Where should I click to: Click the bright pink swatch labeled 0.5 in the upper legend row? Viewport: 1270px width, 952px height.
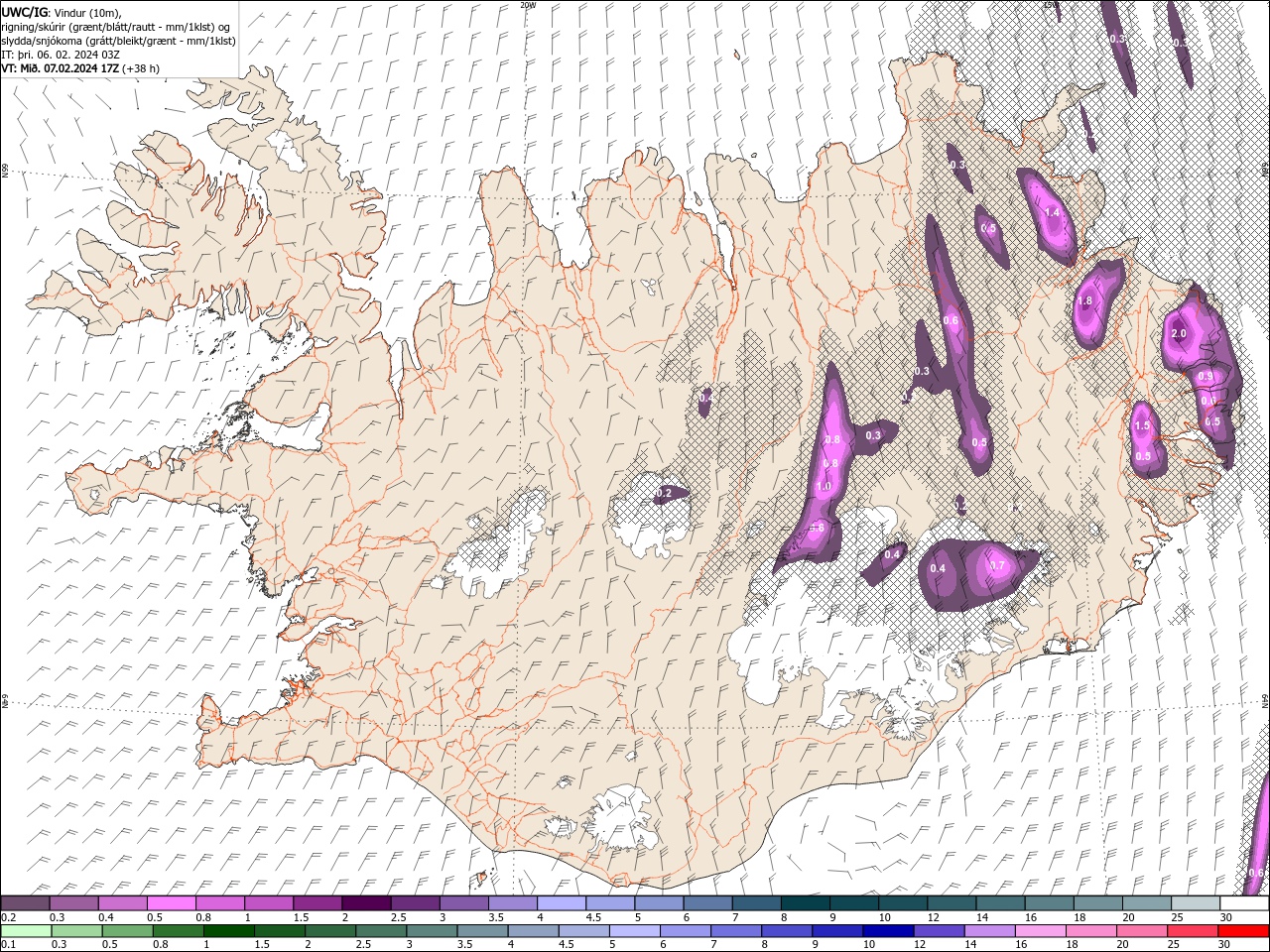[171, 903]
